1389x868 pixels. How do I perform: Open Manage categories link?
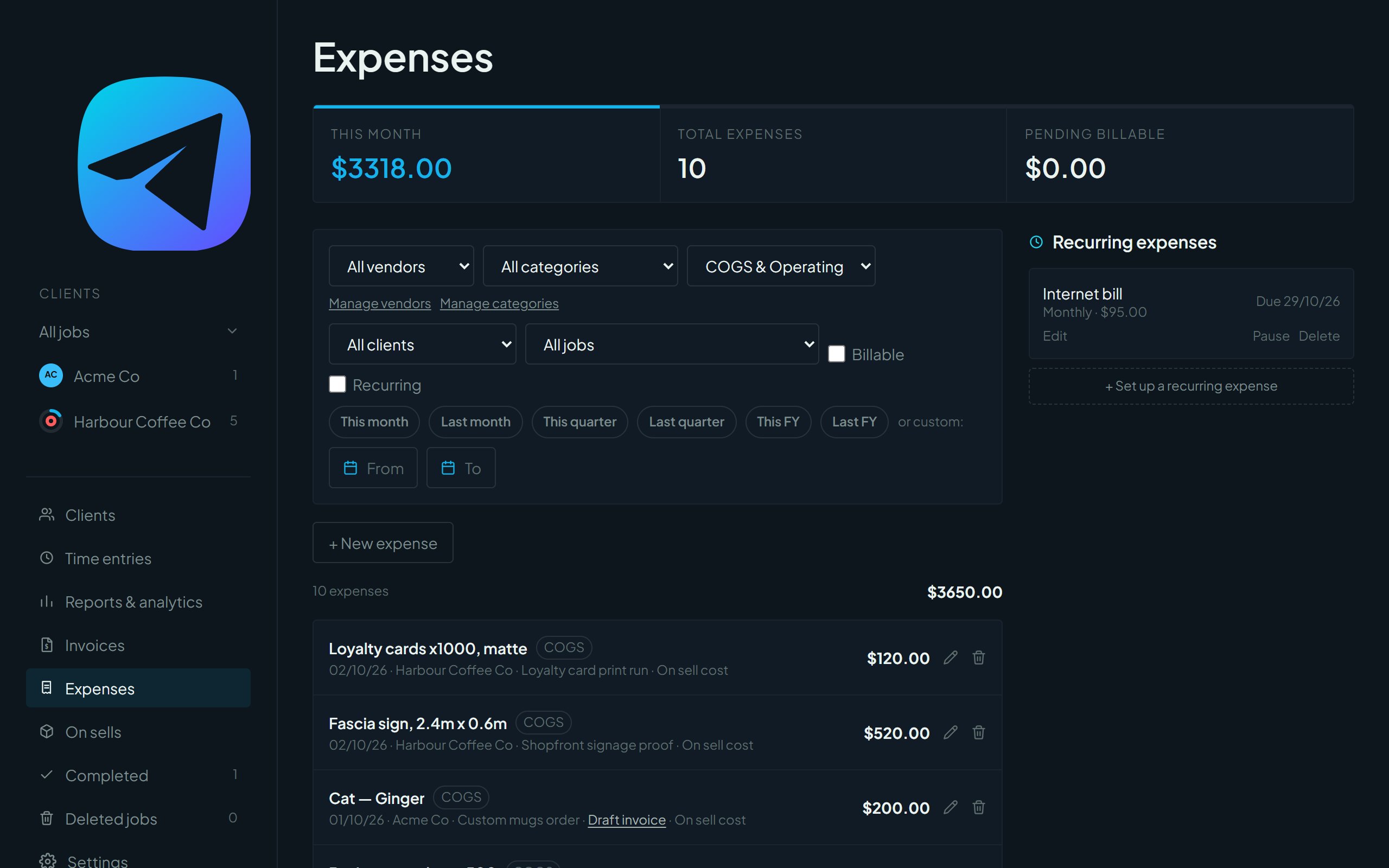[x=499, y=303]
